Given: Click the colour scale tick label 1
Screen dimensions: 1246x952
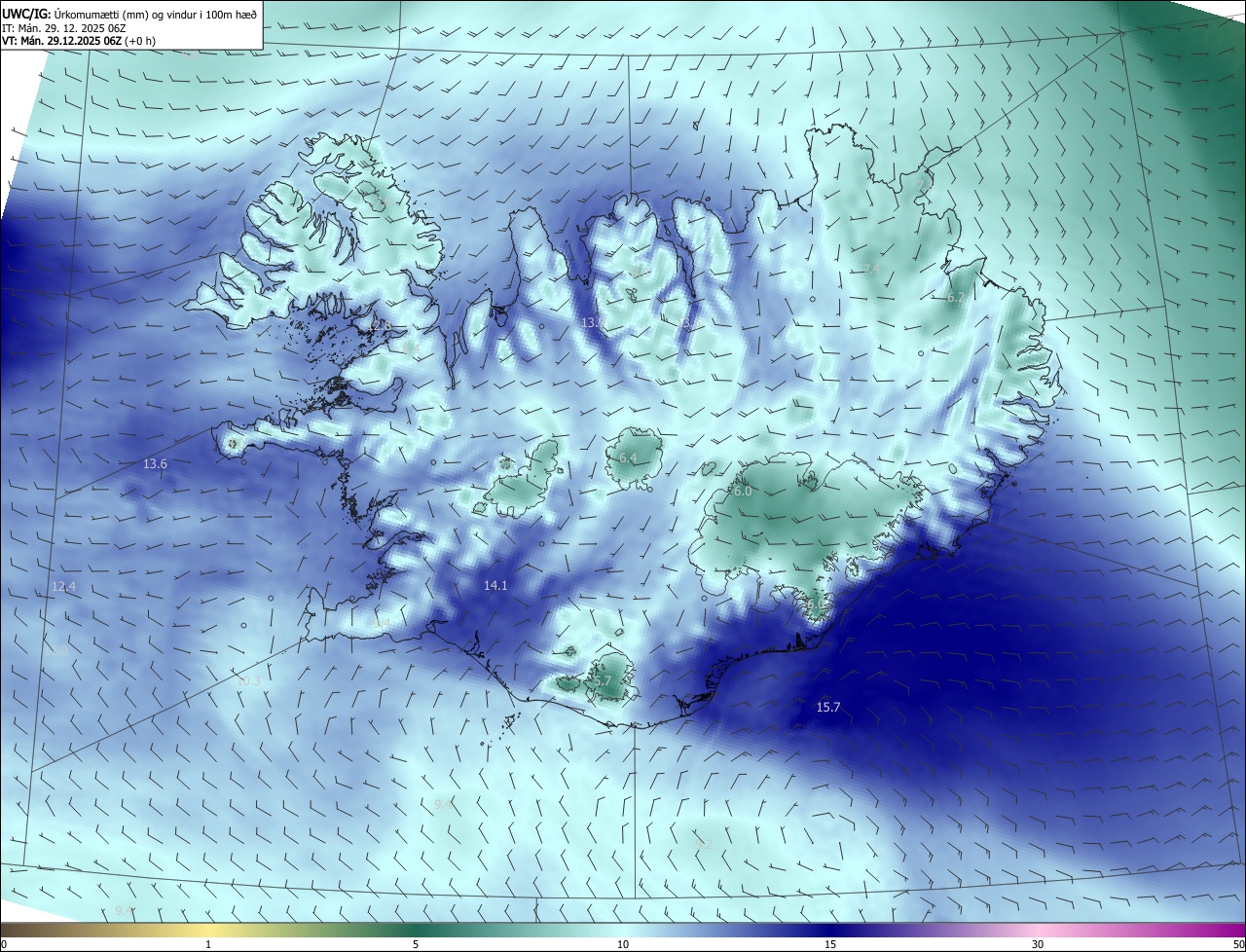Looking at the screenshot, I should click(x=208, y=944).
